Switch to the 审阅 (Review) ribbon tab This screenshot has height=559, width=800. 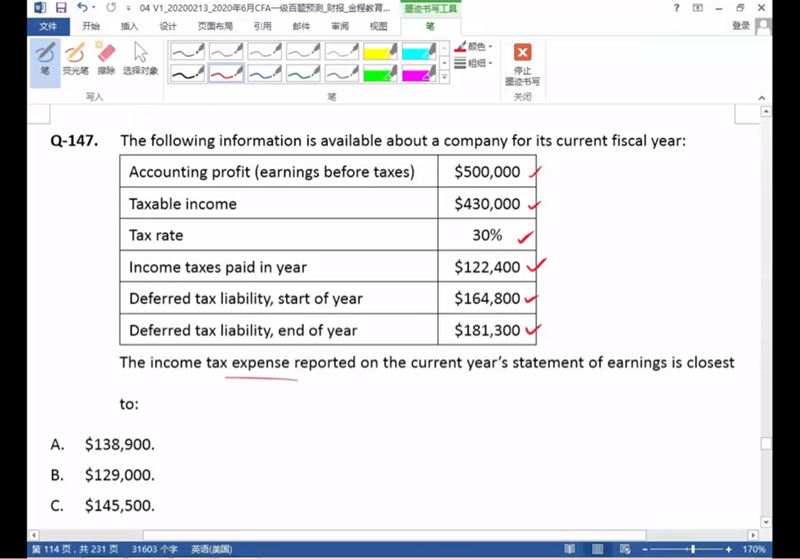340,26
